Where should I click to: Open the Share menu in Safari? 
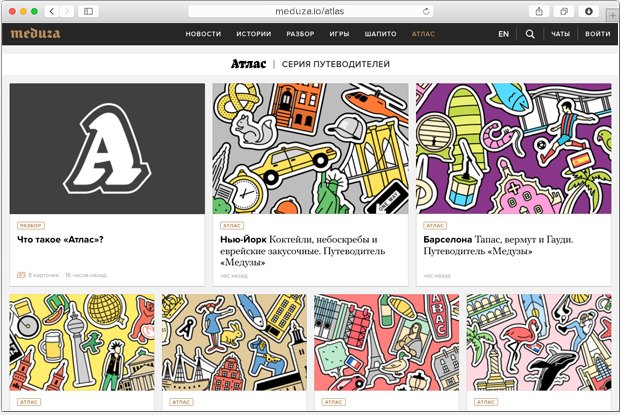pyautogui.click(x=539, y=11)
